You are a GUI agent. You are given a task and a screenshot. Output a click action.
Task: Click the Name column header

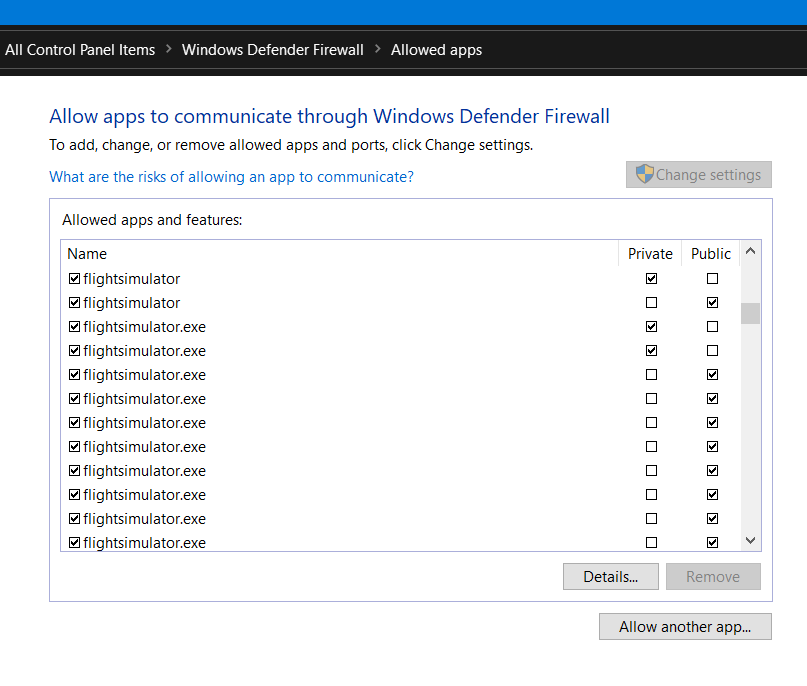(340, 254)
